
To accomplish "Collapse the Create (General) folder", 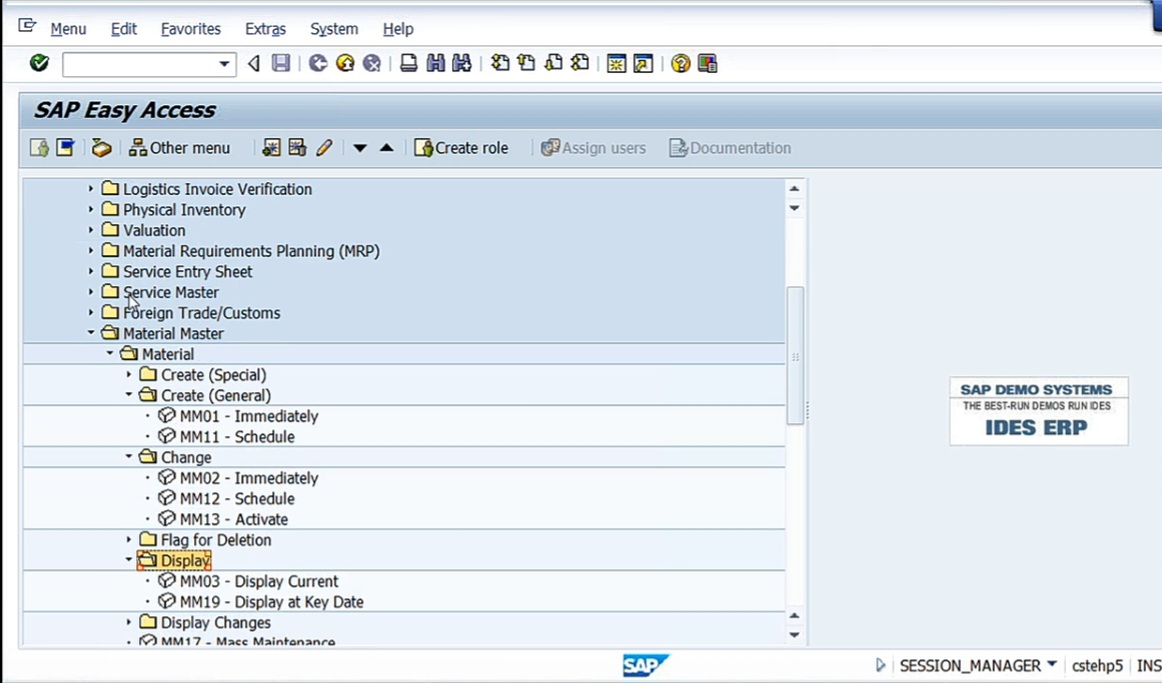I will (129, 395).
